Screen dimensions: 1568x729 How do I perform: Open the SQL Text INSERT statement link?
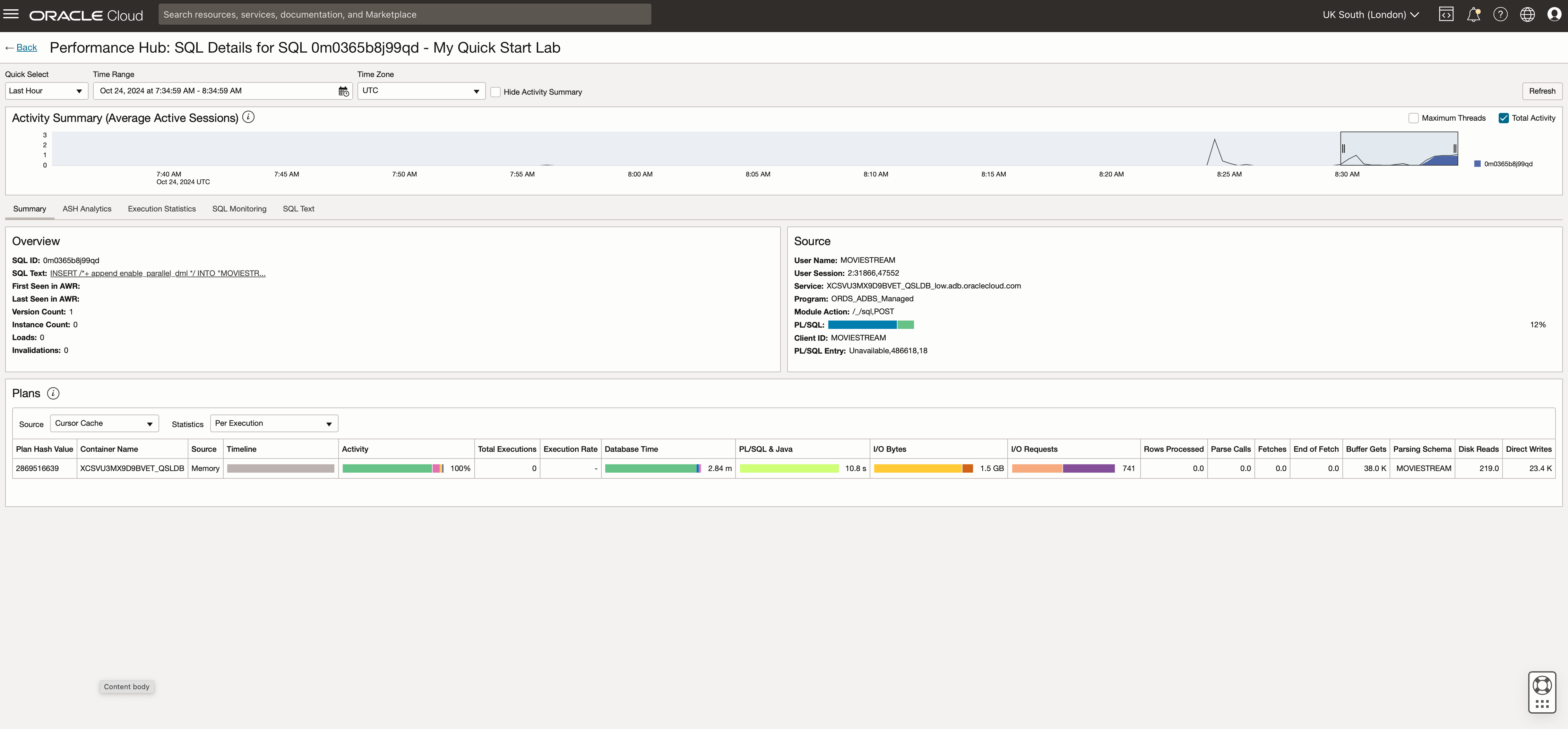coord(158,273)
